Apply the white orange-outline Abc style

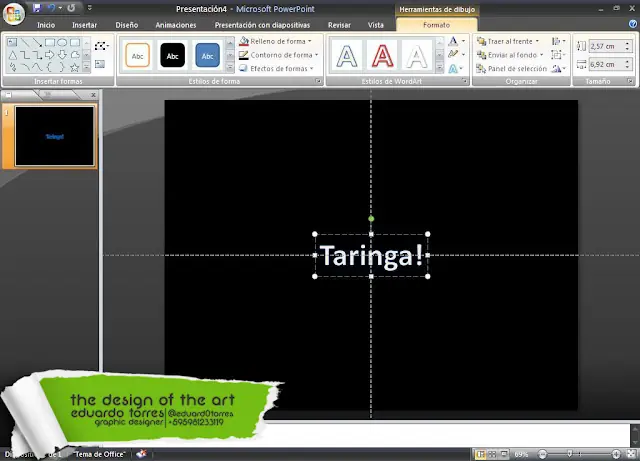point(138,55)
